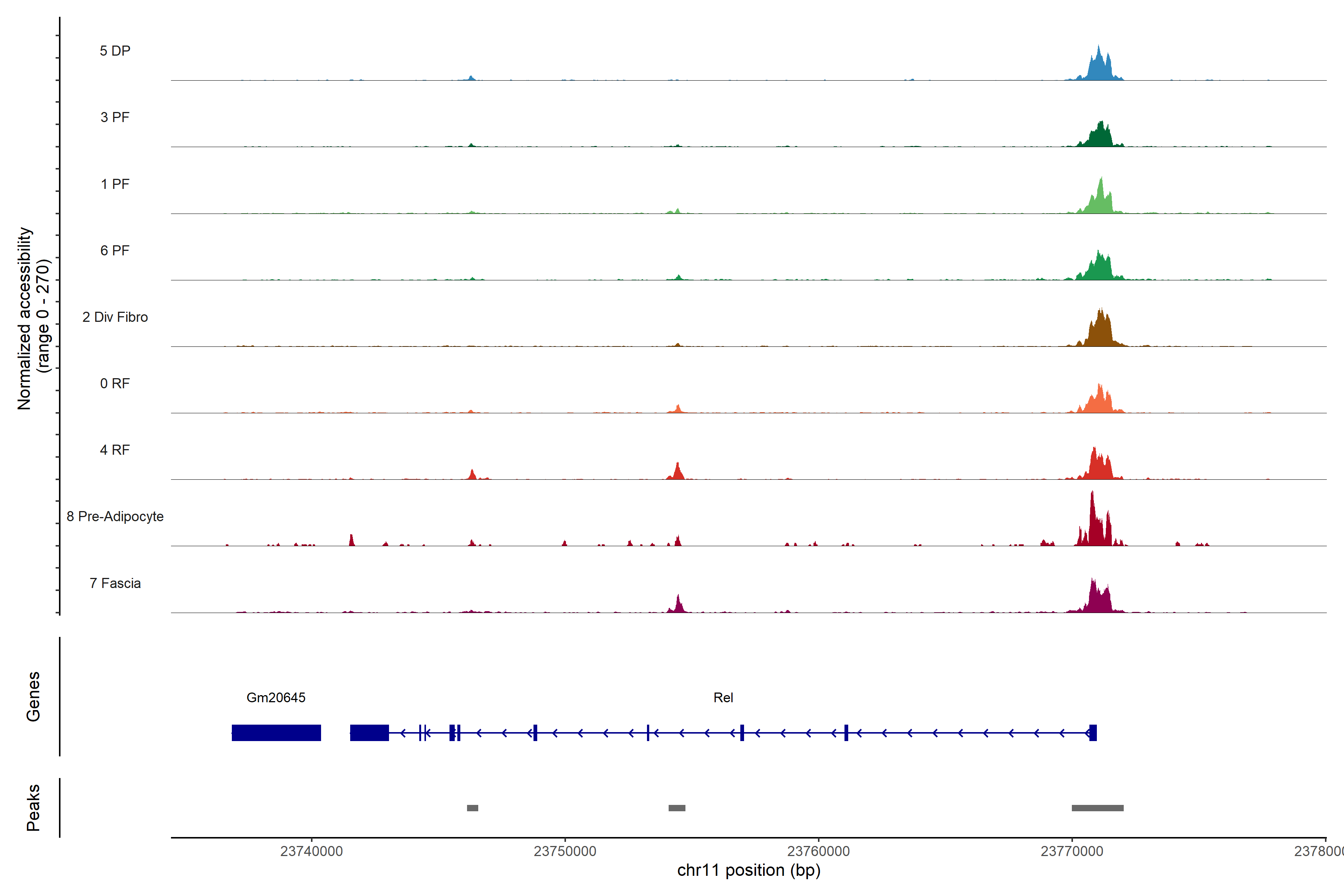1344x896 pixels.
Task: Select the 6 PF track label
Action: pyautogui.click(x=115, y=250)
